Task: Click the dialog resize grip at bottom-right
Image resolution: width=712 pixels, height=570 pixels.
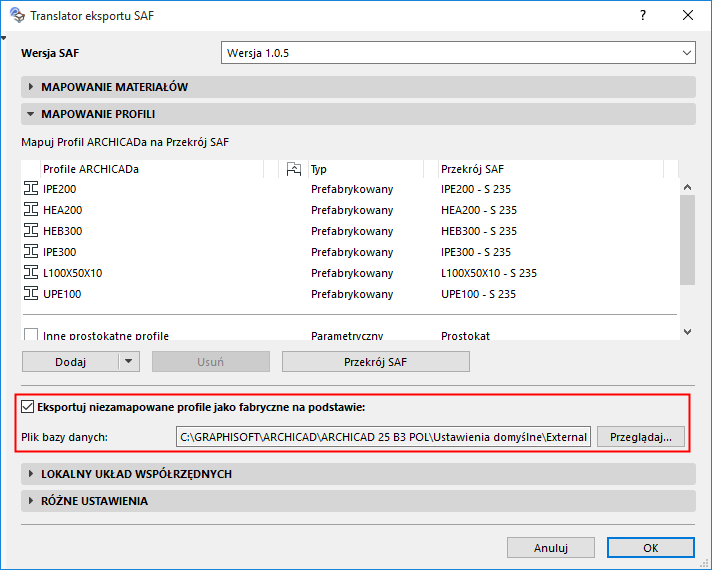Action: point(704,563)
